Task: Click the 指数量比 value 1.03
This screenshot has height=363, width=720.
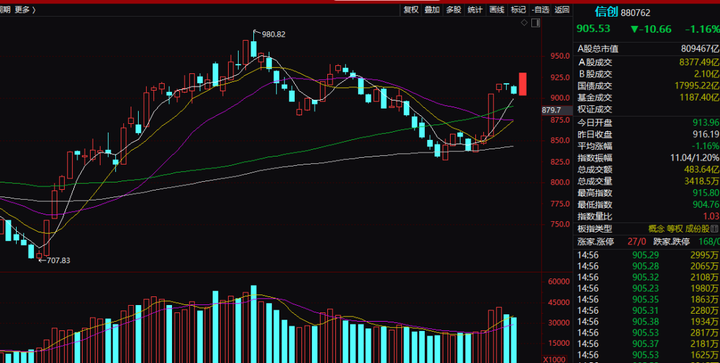Action: point(711,216)
